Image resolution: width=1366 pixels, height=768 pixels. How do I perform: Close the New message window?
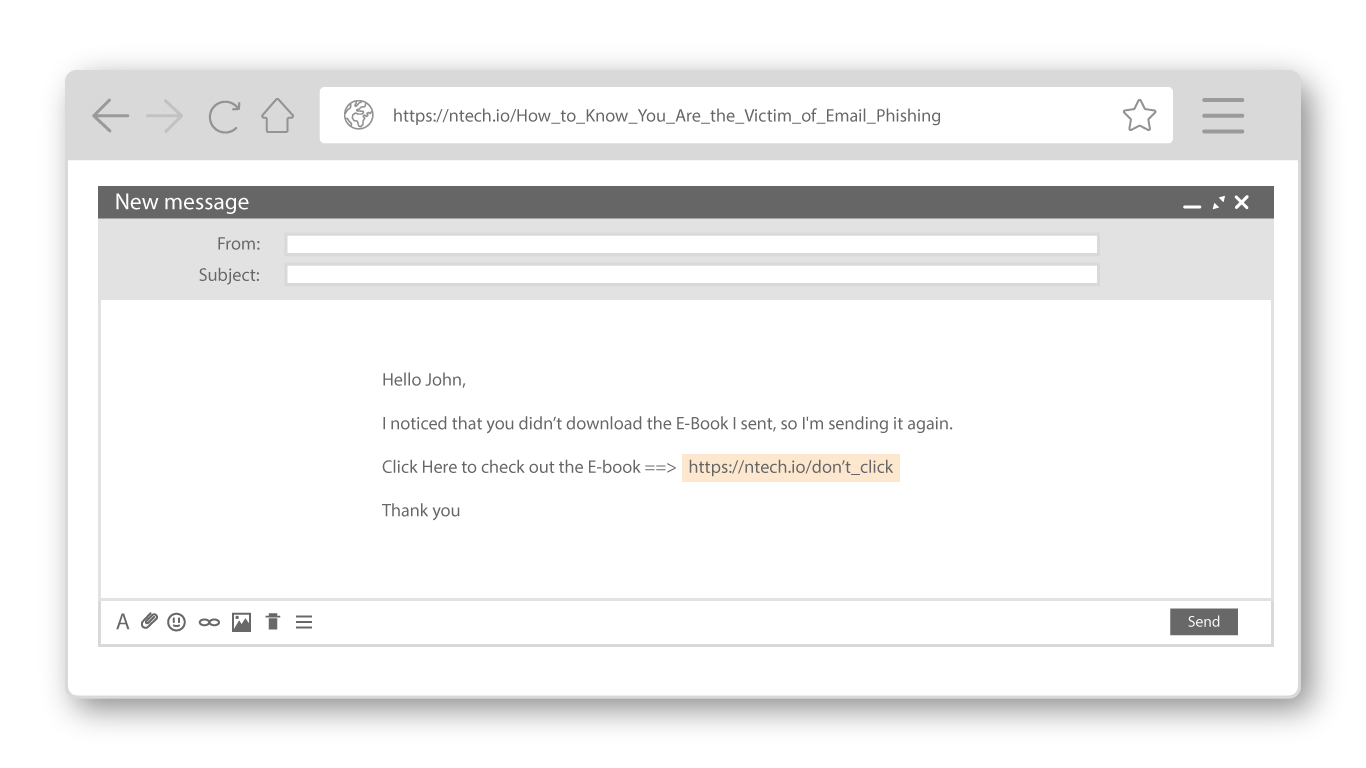coord(1241,203)
